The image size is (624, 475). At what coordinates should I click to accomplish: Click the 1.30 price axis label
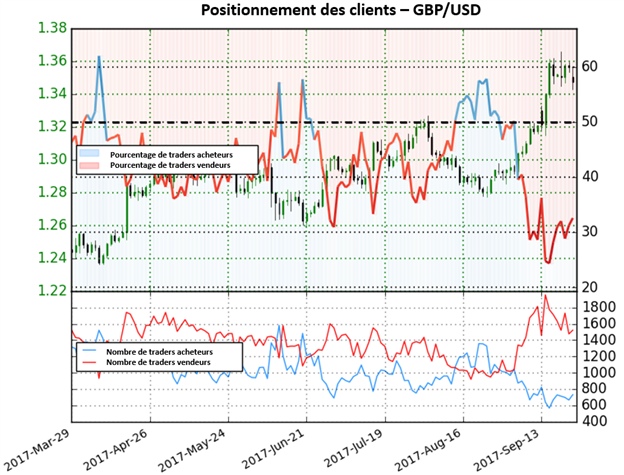pyautogui.click(x=52, y=160)
